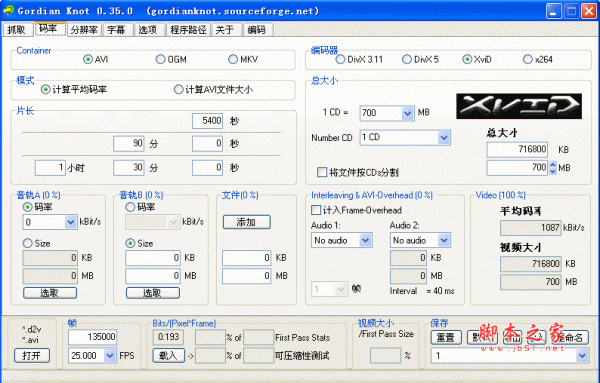Image resolution: width=600 pixels, height=383 pixels.
Task: Click the 0.193 Bits/(Pixel*Frame) value
Action: click(x=168, y=337)
